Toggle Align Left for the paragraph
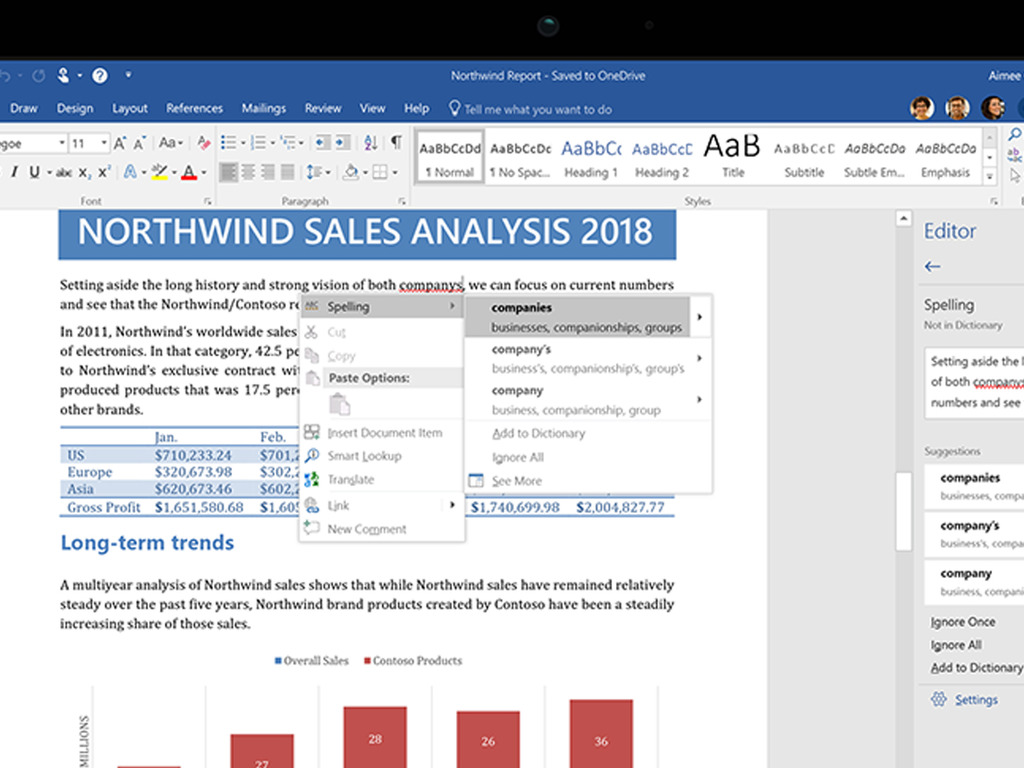The image size is (1024, 768). 229,172
